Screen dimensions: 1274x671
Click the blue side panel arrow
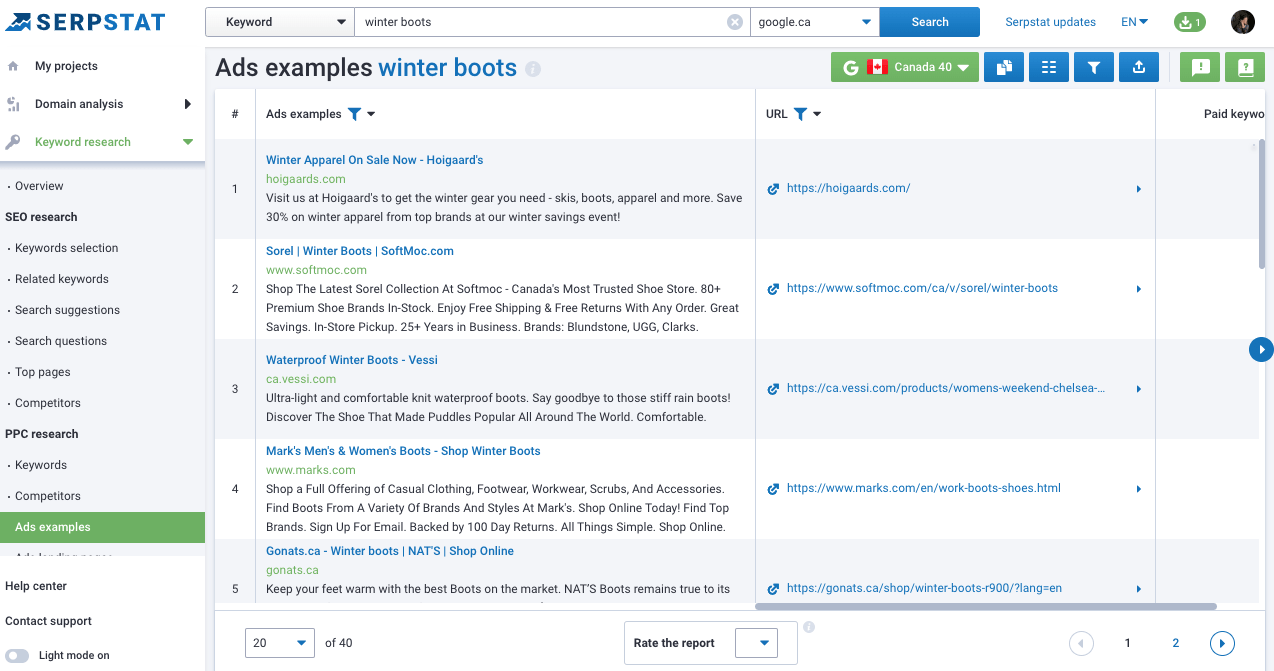click(x=1261, y=349)
